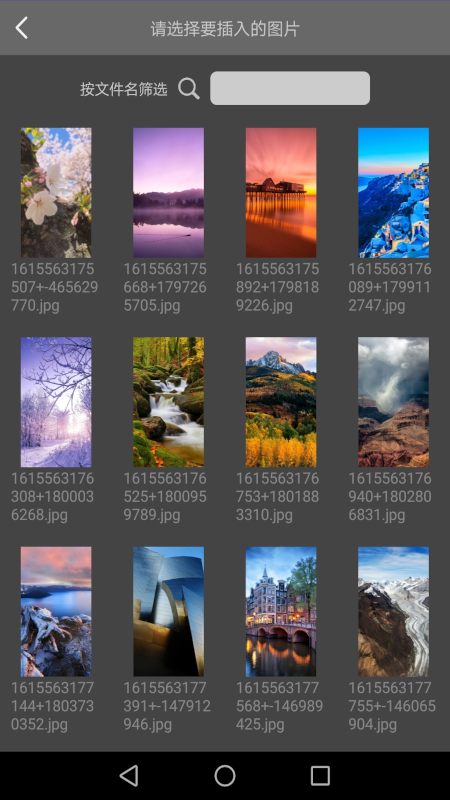This screenshot has height=800, width=450.
Task: Select the cherry blossom photo thumbnail
Action: pos(56,193)
